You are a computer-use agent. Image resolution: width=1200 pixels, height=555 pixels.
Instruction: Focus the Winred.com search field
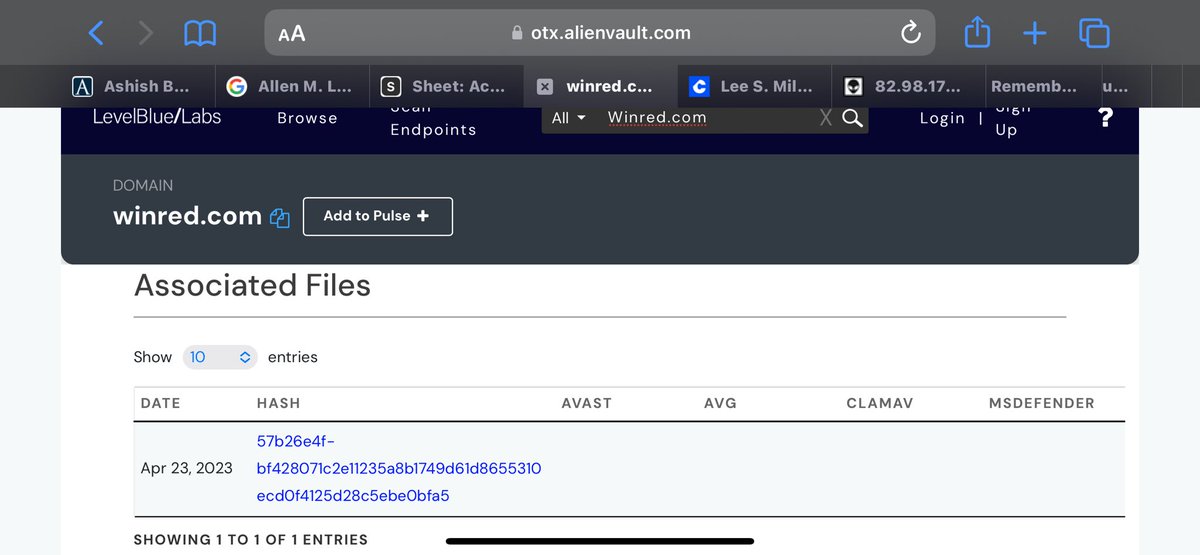click(700, 118)
